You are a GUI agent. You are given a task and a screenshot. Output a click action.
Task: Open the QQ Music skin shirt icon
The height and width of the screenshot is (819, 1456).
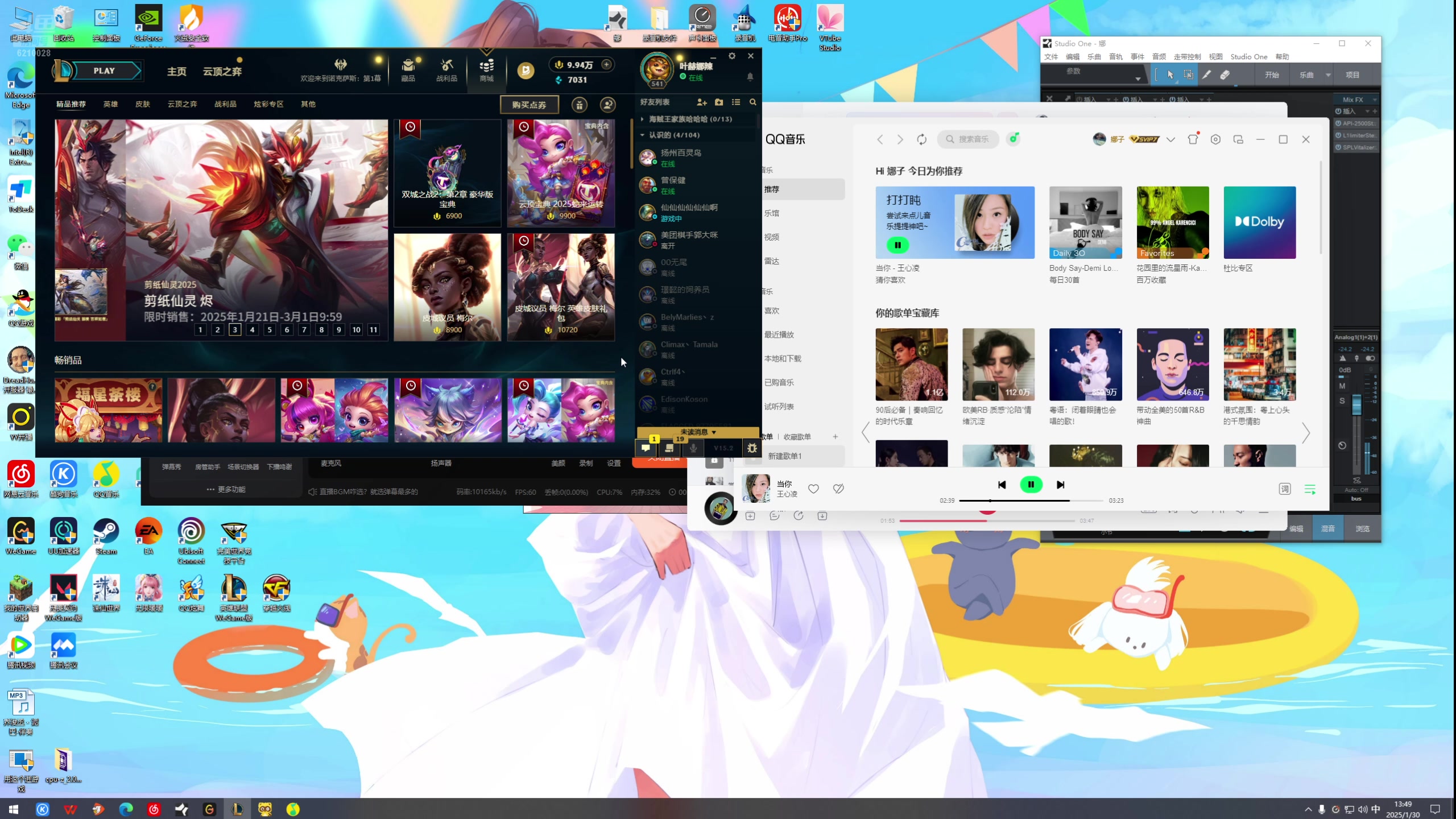(1193, 139)
